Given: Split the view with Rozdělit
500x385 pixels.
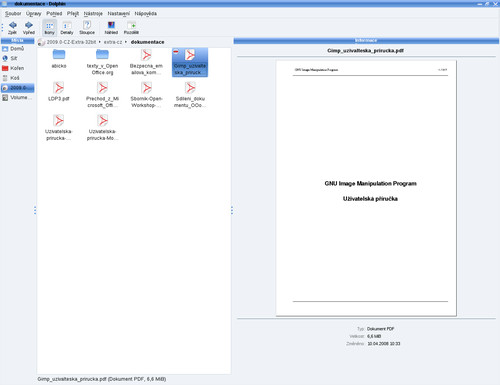Looking at the screenshot, I should point(131,28).
